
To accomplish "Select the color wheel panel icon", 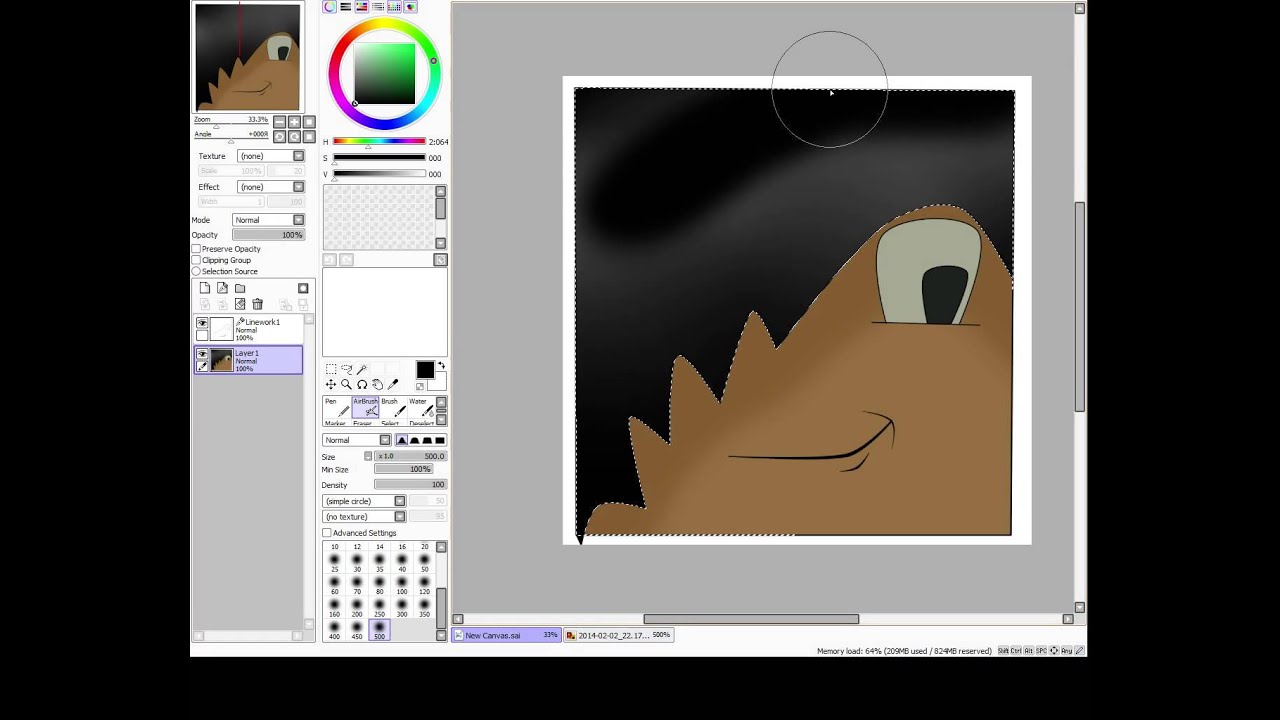I will click(329, 7).
